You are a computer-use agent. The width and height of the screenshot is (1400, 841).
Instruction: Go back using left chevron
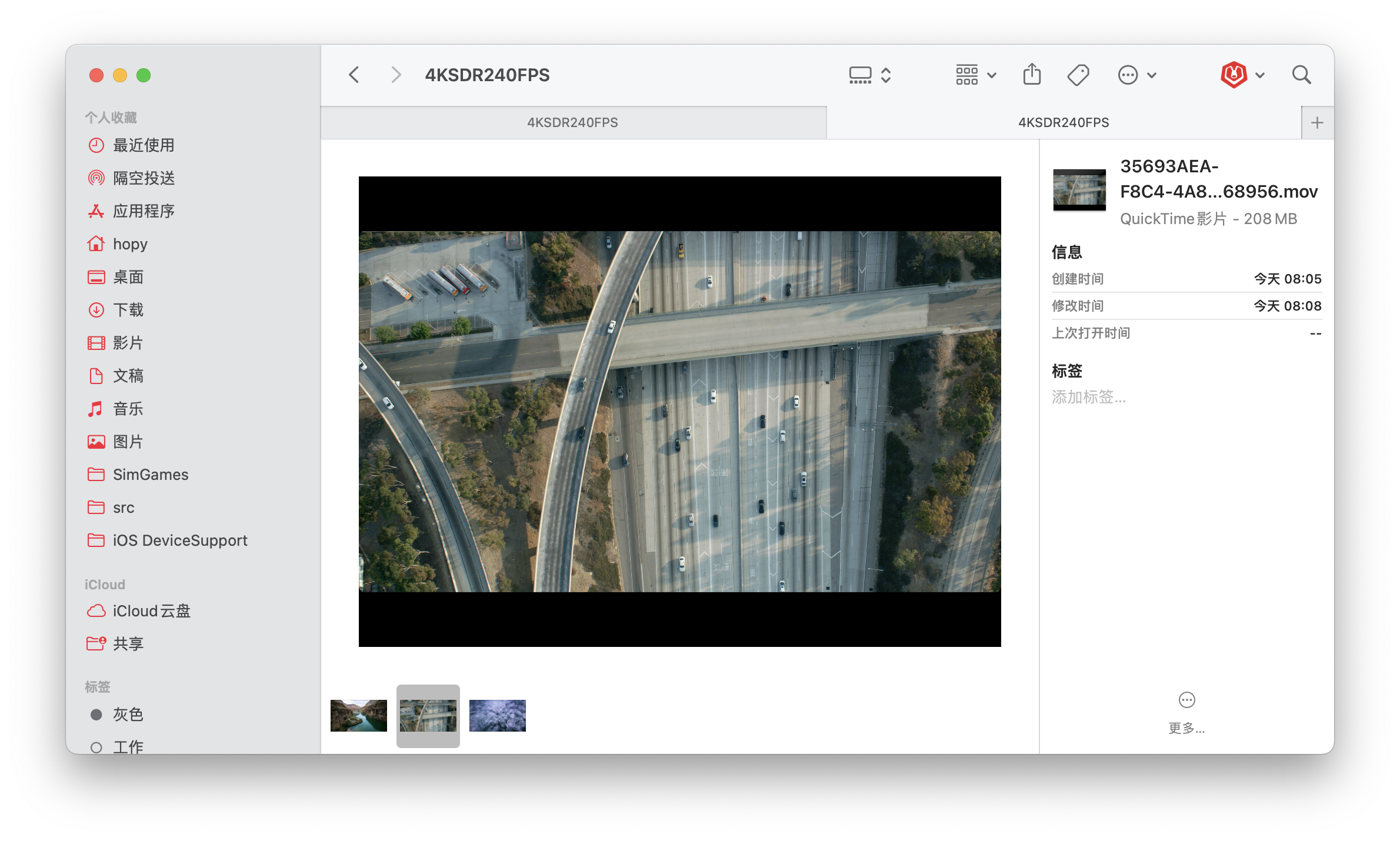pos(354,75)
